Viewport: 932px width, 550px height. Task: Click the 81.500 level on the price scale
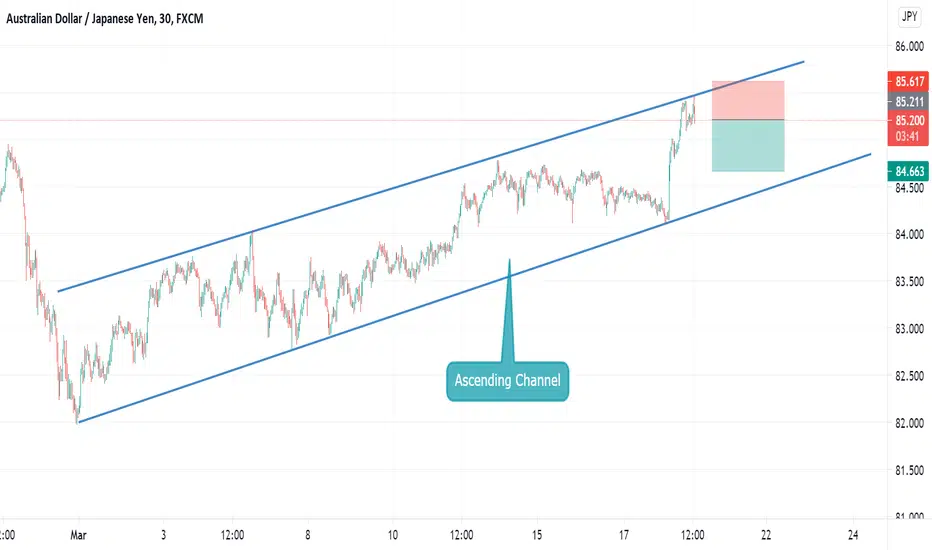(x=909, y=470)
